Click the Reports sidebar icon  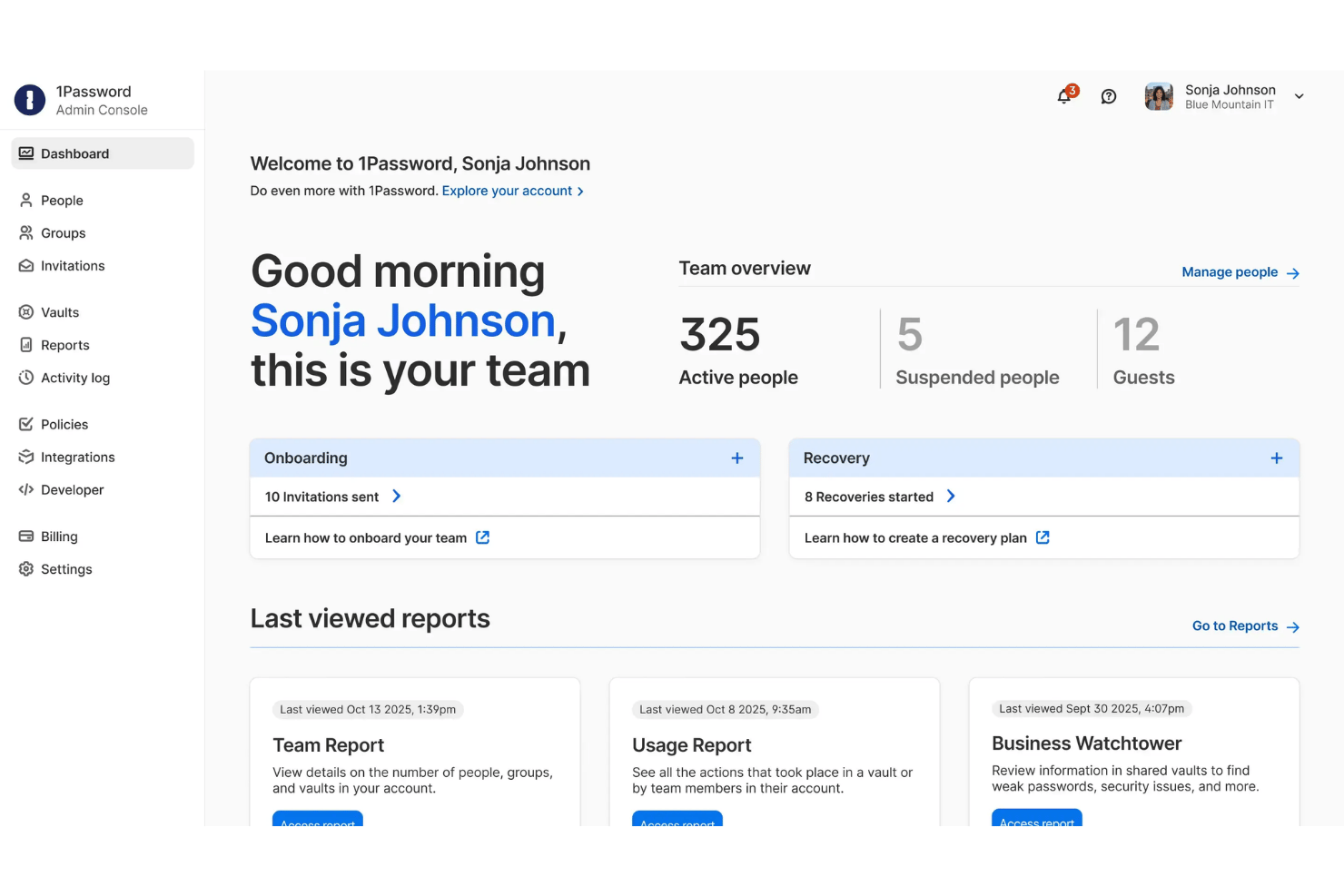pos(26,345)
